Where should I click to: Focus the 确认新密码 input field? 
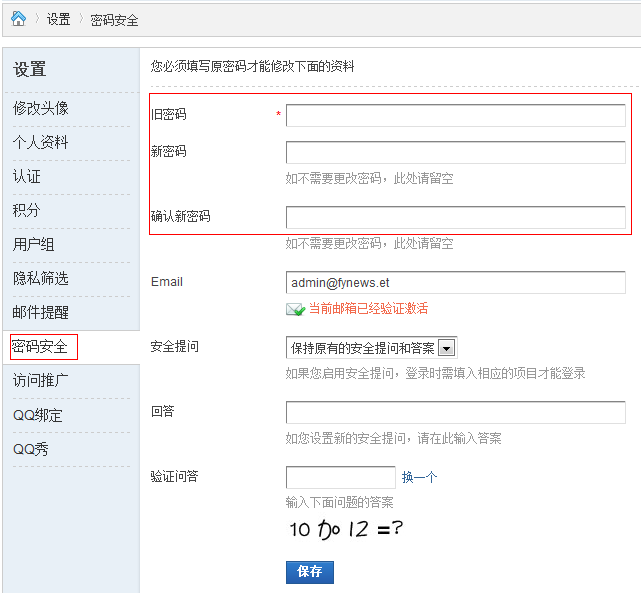pos(455,217)
